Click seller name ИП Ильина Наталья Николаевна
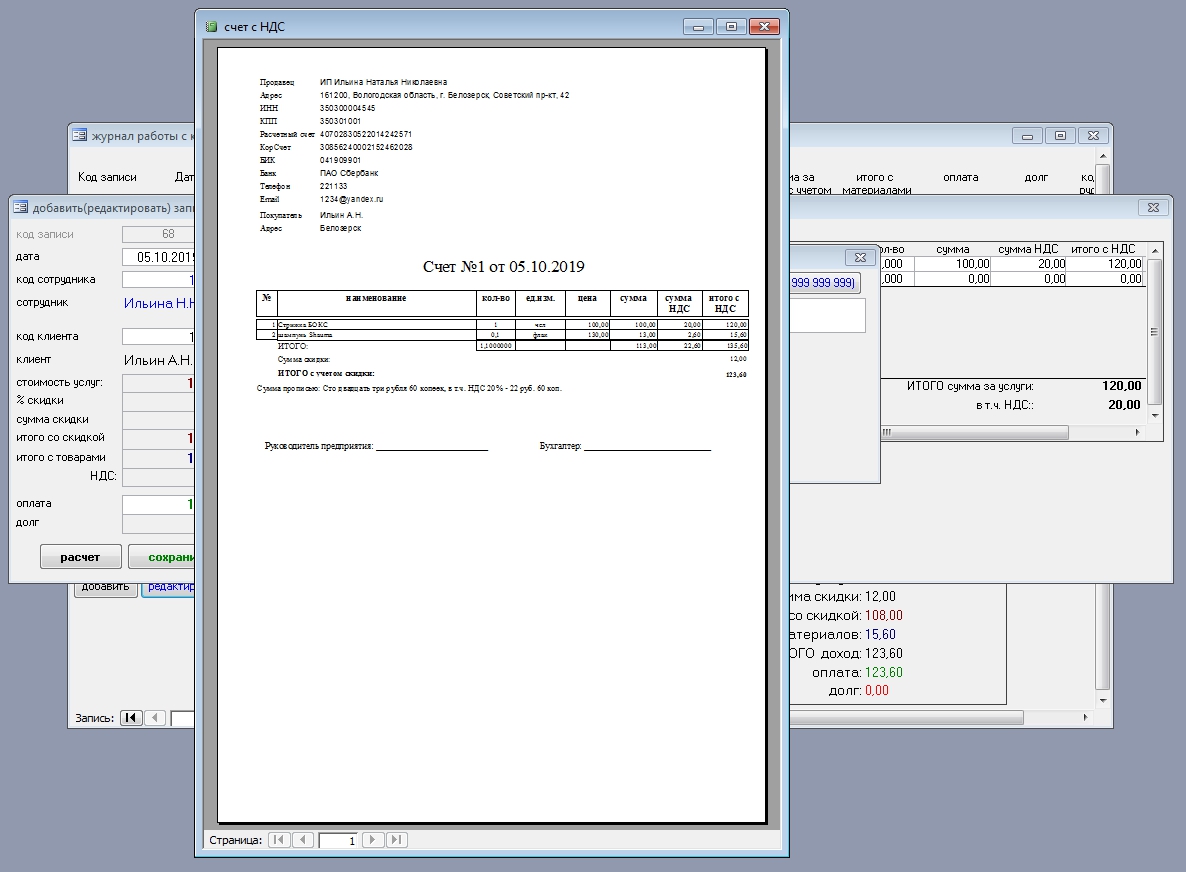 [383, 82]
